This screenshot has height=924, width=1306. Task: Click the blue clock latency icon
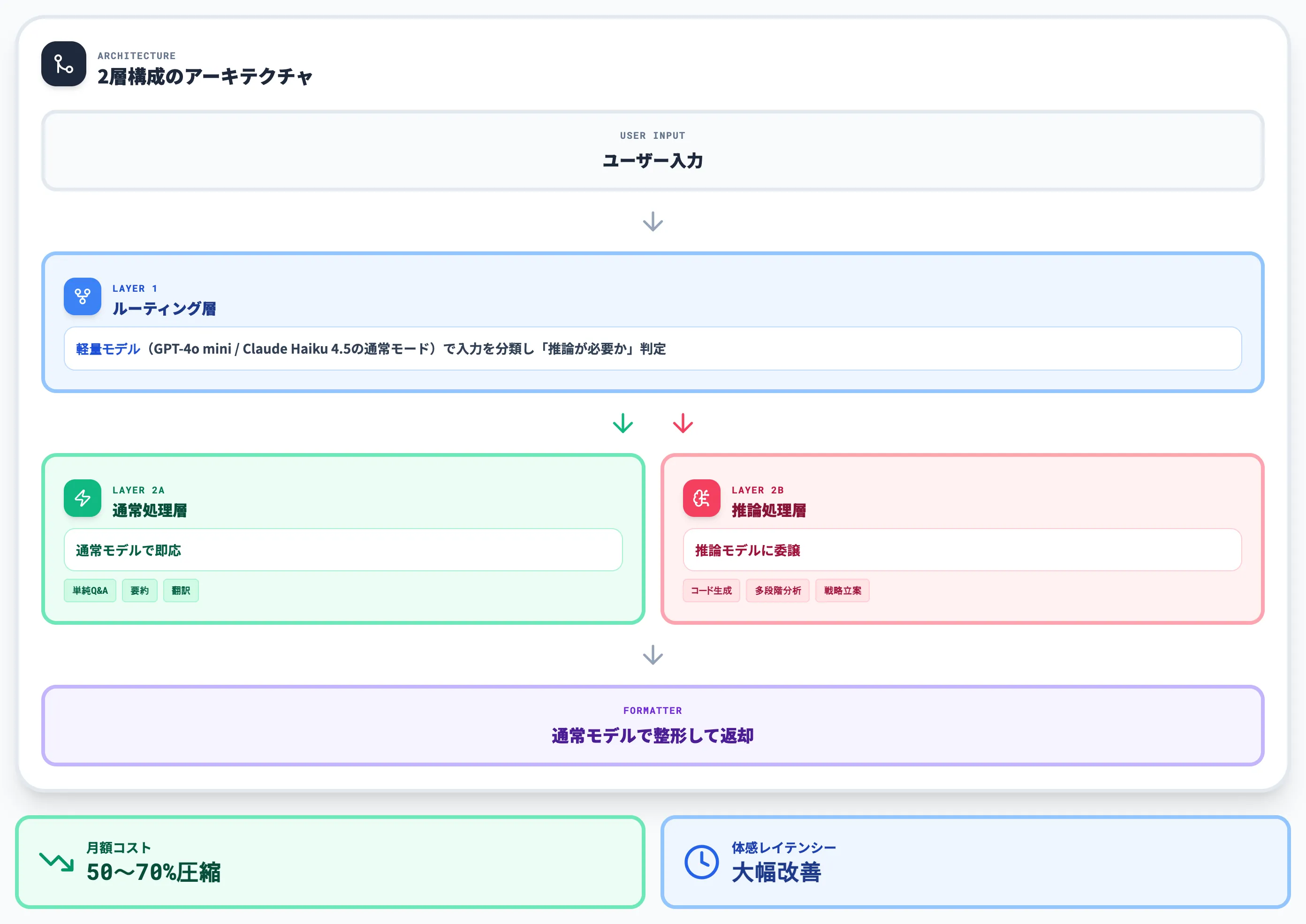pyautogui.click(x=701, y=862)
